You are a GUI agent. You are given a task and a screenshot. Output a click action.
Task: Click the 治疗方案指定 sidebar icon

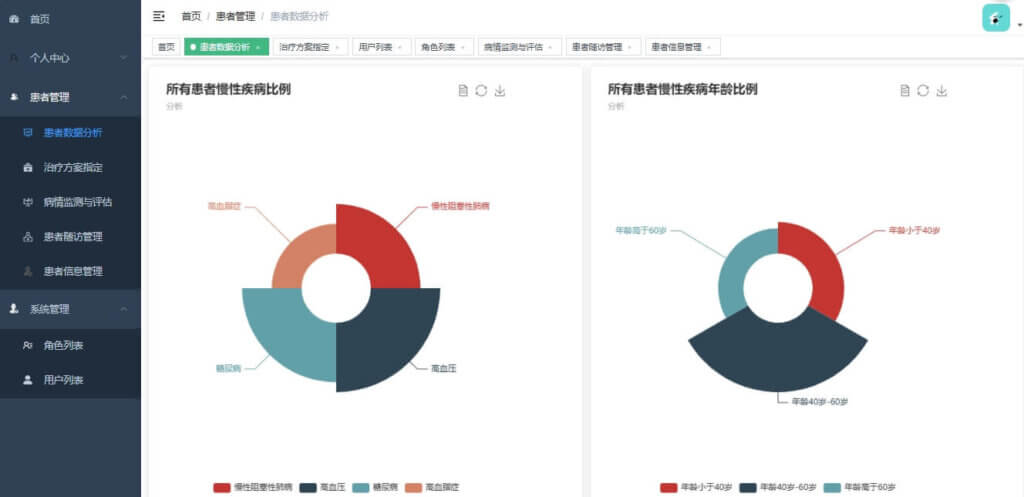(x=27, y=167)
